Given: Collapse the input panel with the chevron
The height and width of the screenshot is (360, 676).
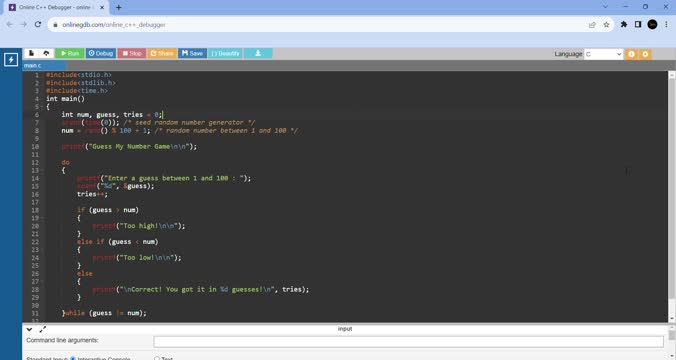Looking at the screenshot, I should [x=29, y=329].
